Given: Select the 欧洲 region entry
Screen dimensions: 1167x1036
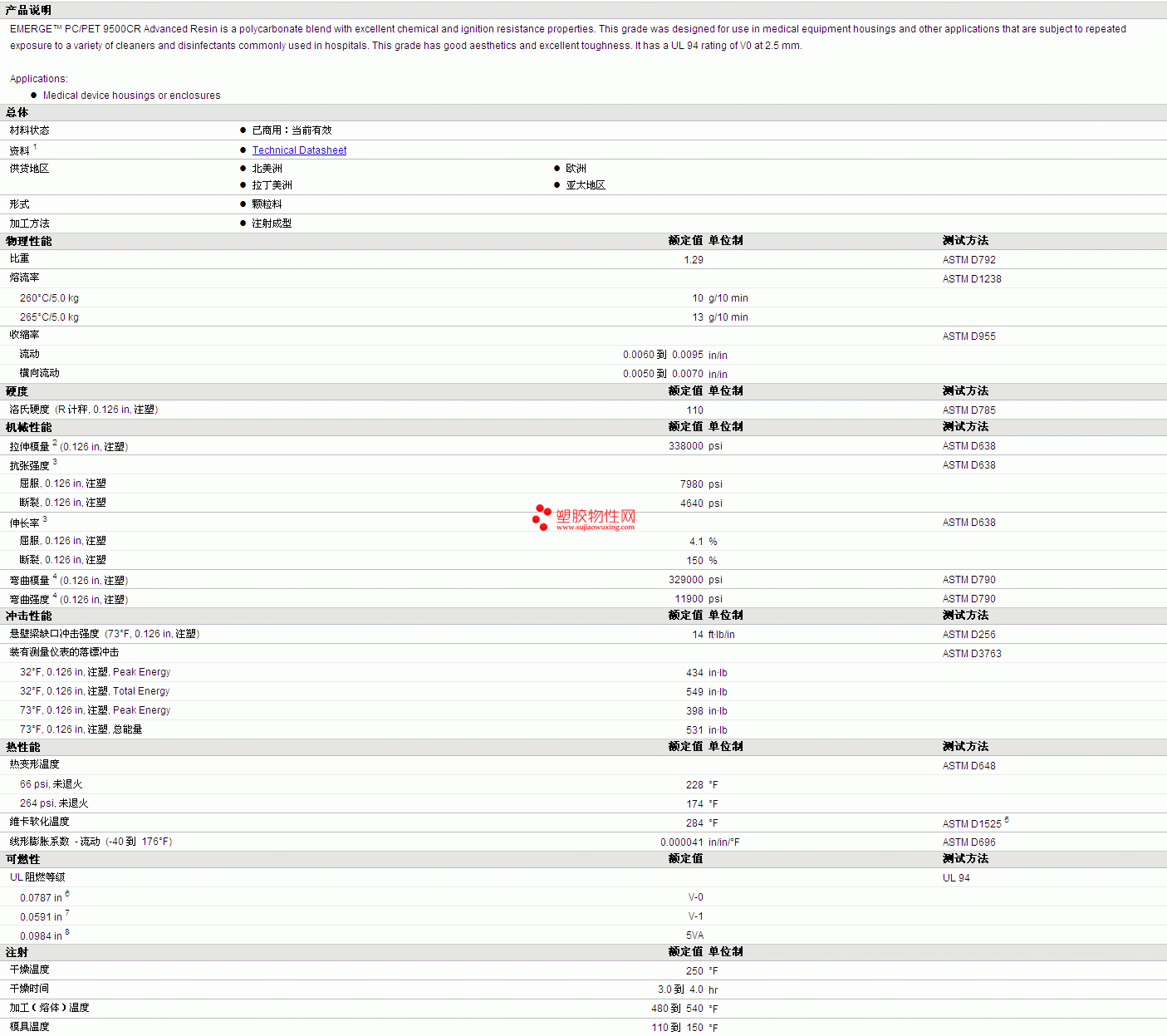Looking at the screenshot, I should pyautogui.click(x=576, y=169).
